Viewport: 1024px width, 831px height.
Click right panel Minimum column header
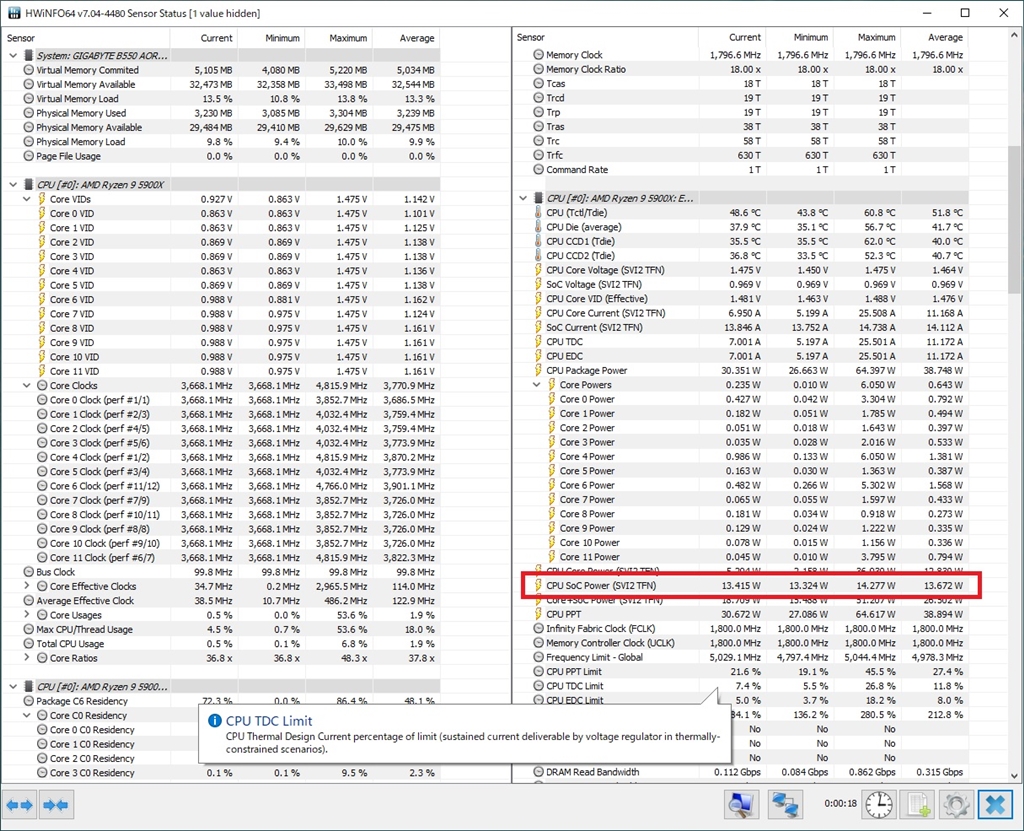tap(799, 37)
